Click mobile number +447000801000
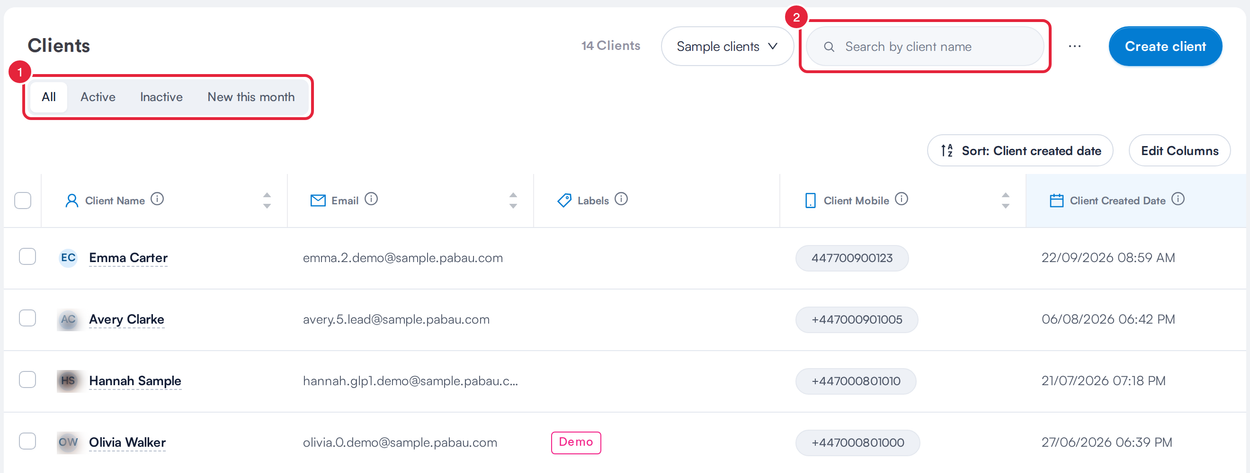Image resolution: width=1250 pixels, height=473 pixels. [x=858, y=443]
